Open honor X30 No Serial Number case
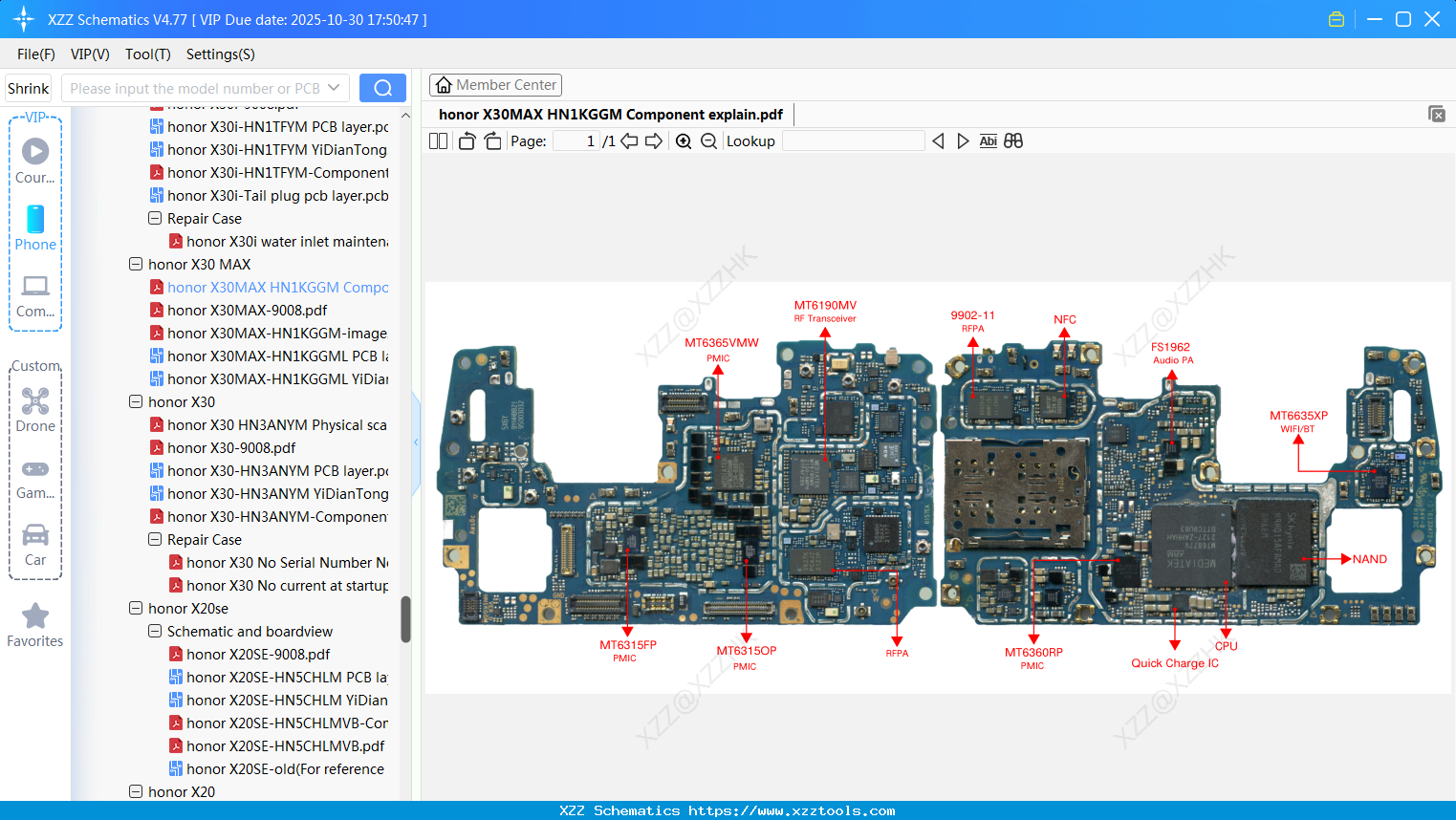 (x=287, y=562)
